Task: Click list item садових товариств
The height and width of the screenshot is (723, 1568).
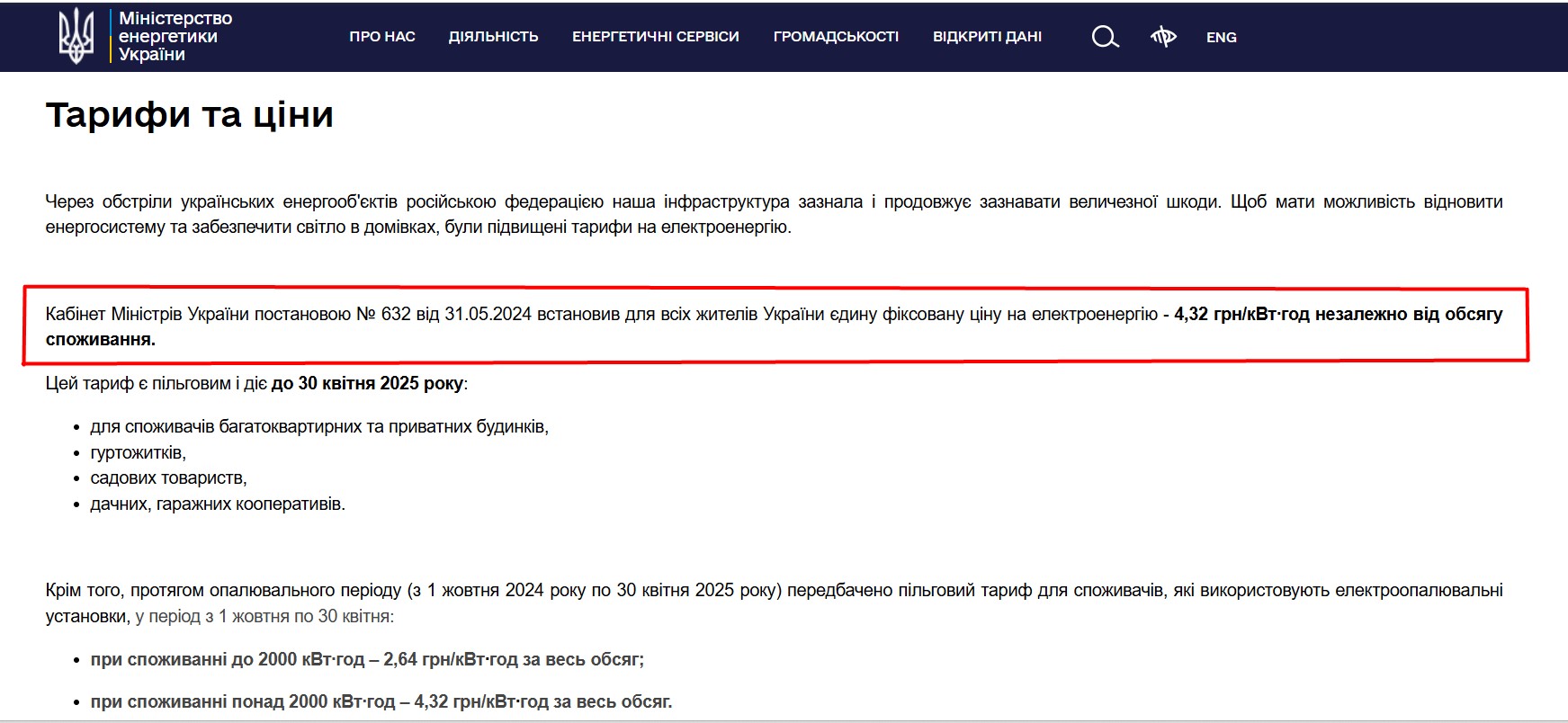Action: 168,478
